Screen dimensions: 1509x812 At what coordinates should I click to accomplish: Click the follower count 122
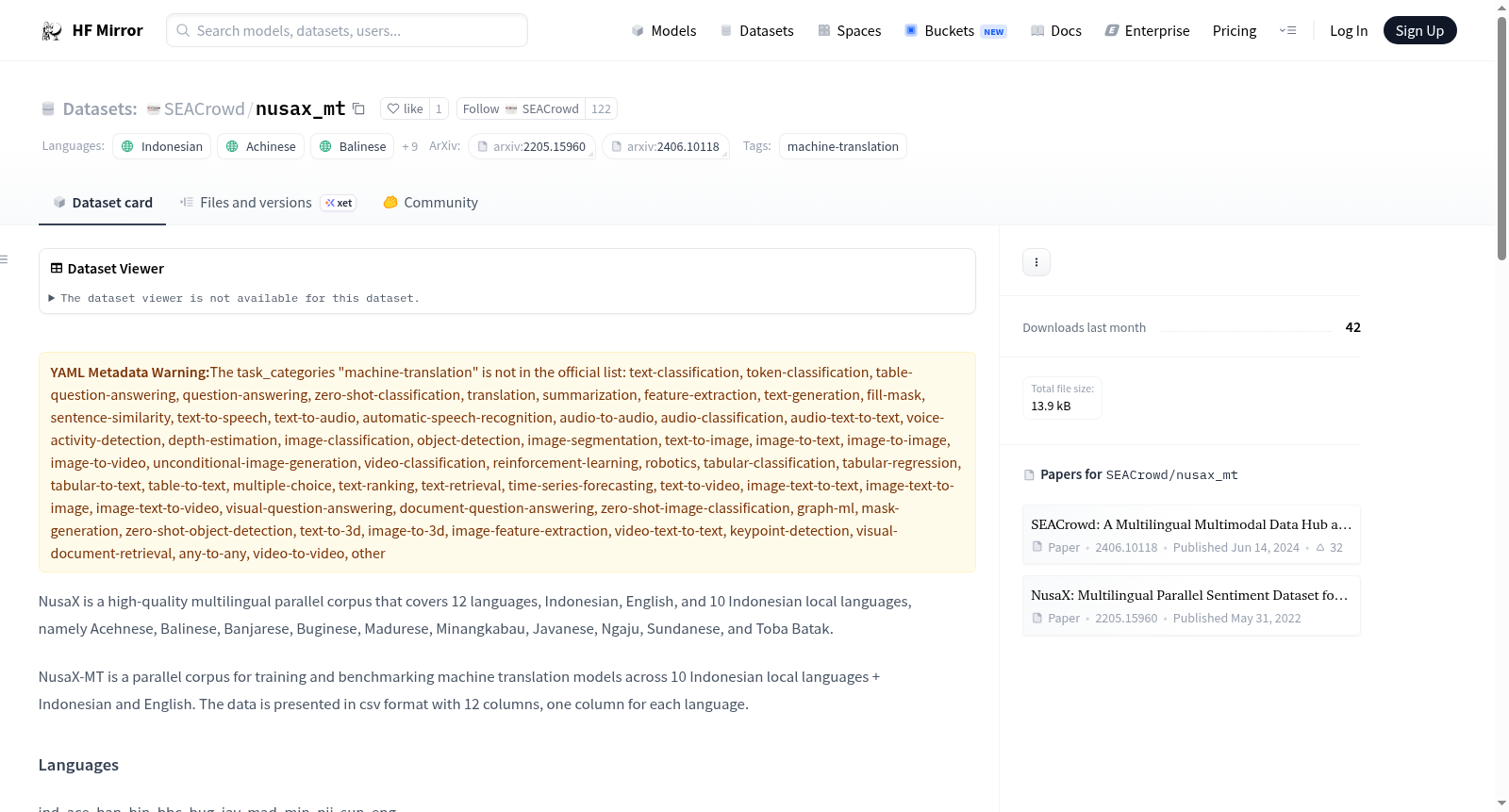click(601, 108)
